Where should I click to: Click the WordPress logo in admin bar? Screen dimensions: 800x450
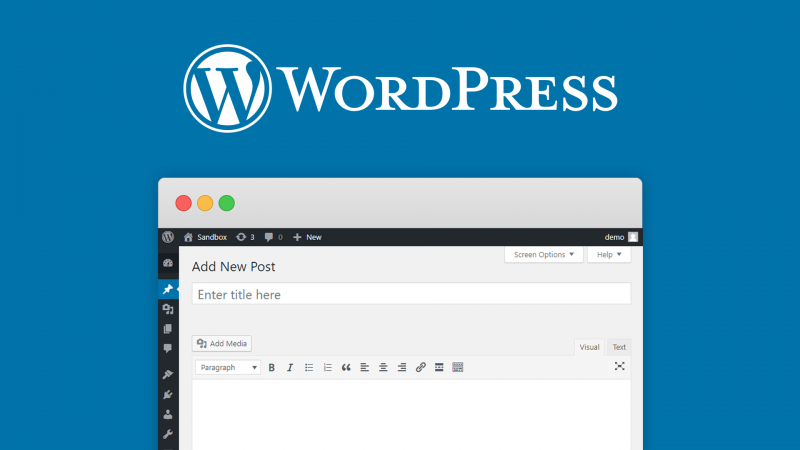click(168, 237)
